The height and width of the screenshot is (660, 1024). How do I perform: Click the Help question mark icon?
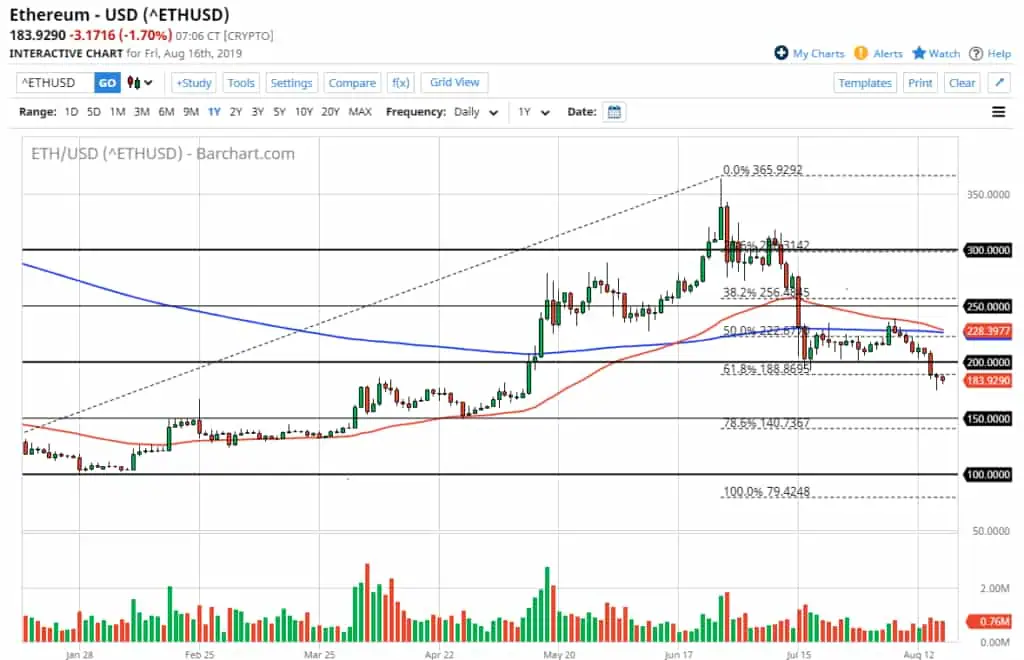pyautogui.click(x=976, y=54)
